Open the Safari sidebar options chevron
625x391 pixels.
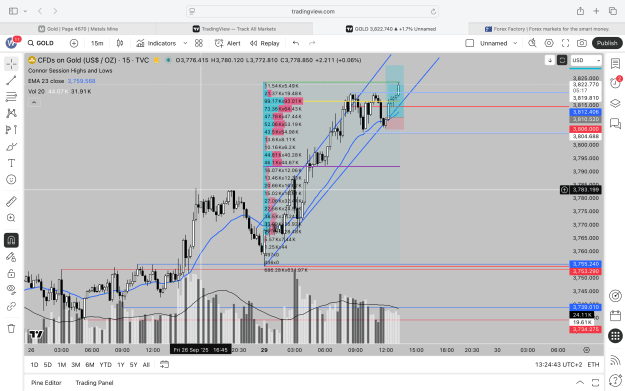[x=25, y=11]
